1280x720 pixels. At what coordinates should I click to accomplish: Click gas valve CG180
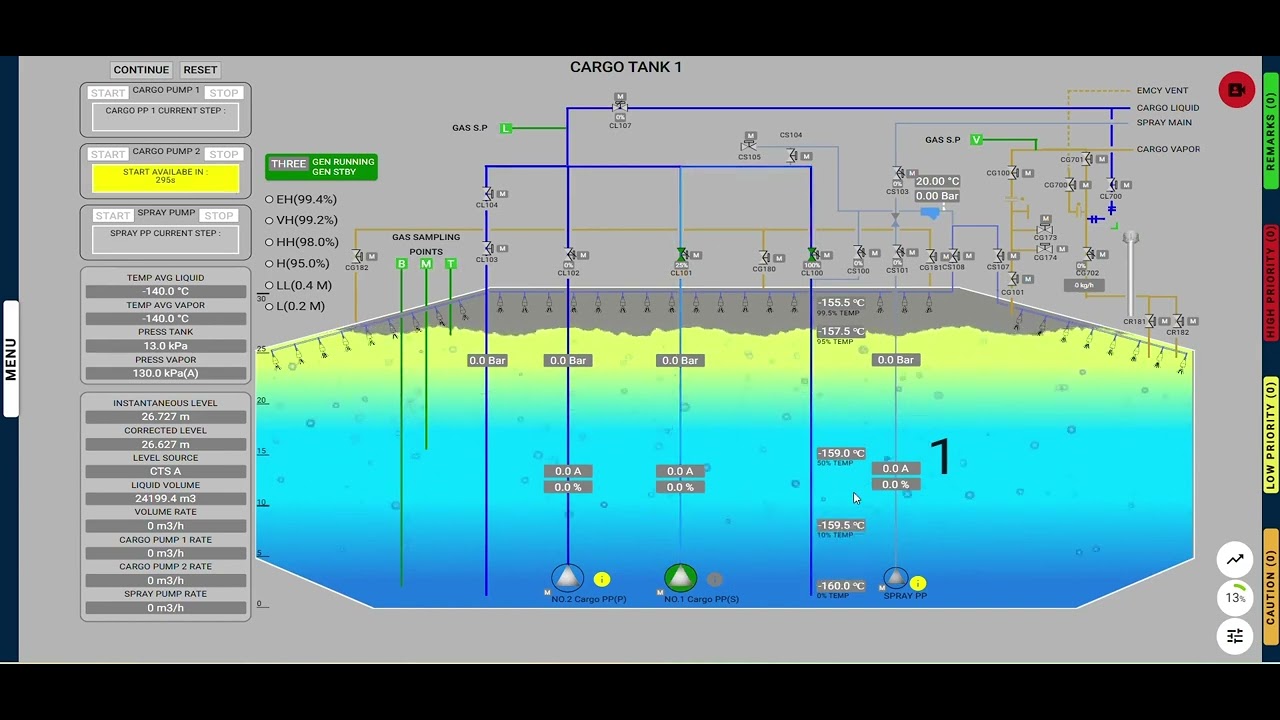pyautogui.click(x=765, y=257)
